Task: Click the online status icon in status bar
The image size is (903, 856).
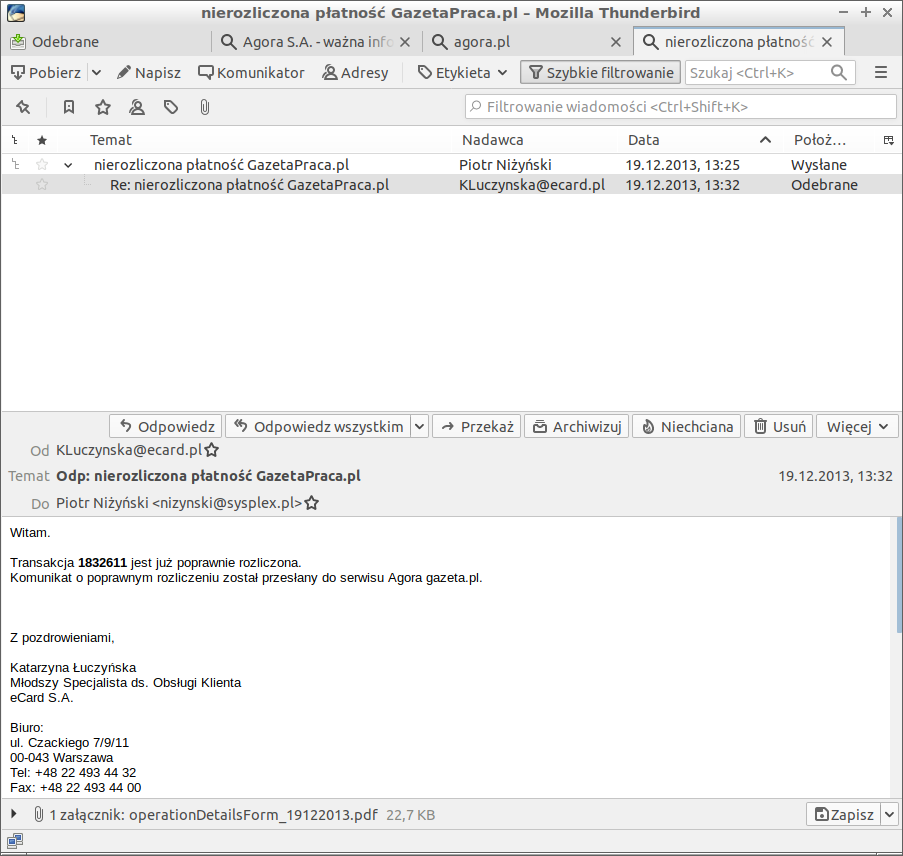Action: (x=15, y=842)
